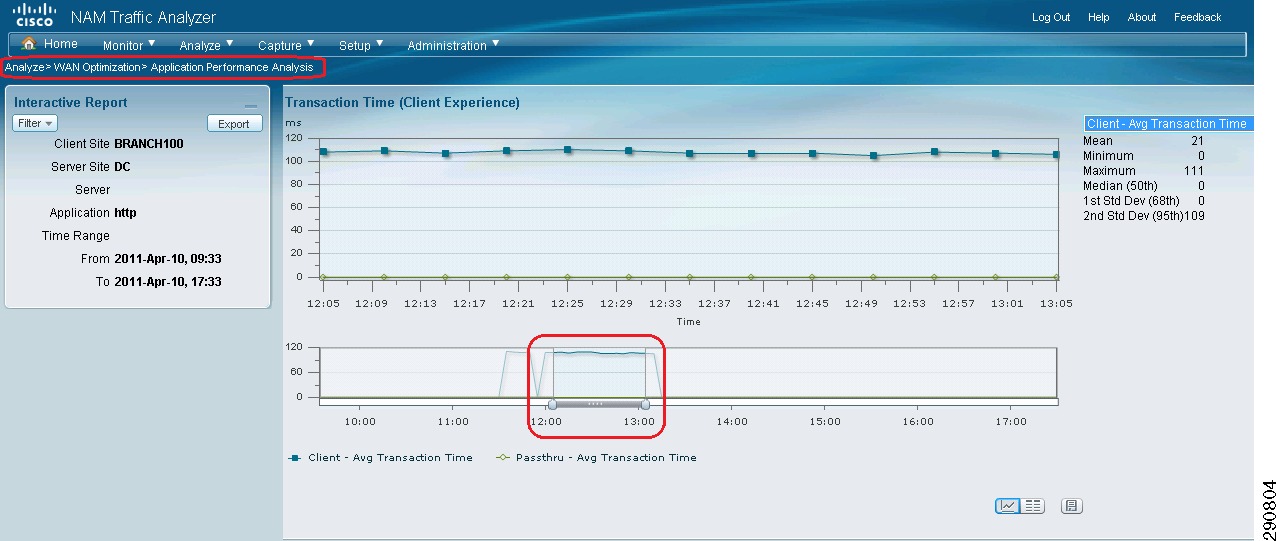Click the Interactive Report panel title
The width and height of the screenshot is (1276, 541).
pyautogui.click(x=71, y=102)
